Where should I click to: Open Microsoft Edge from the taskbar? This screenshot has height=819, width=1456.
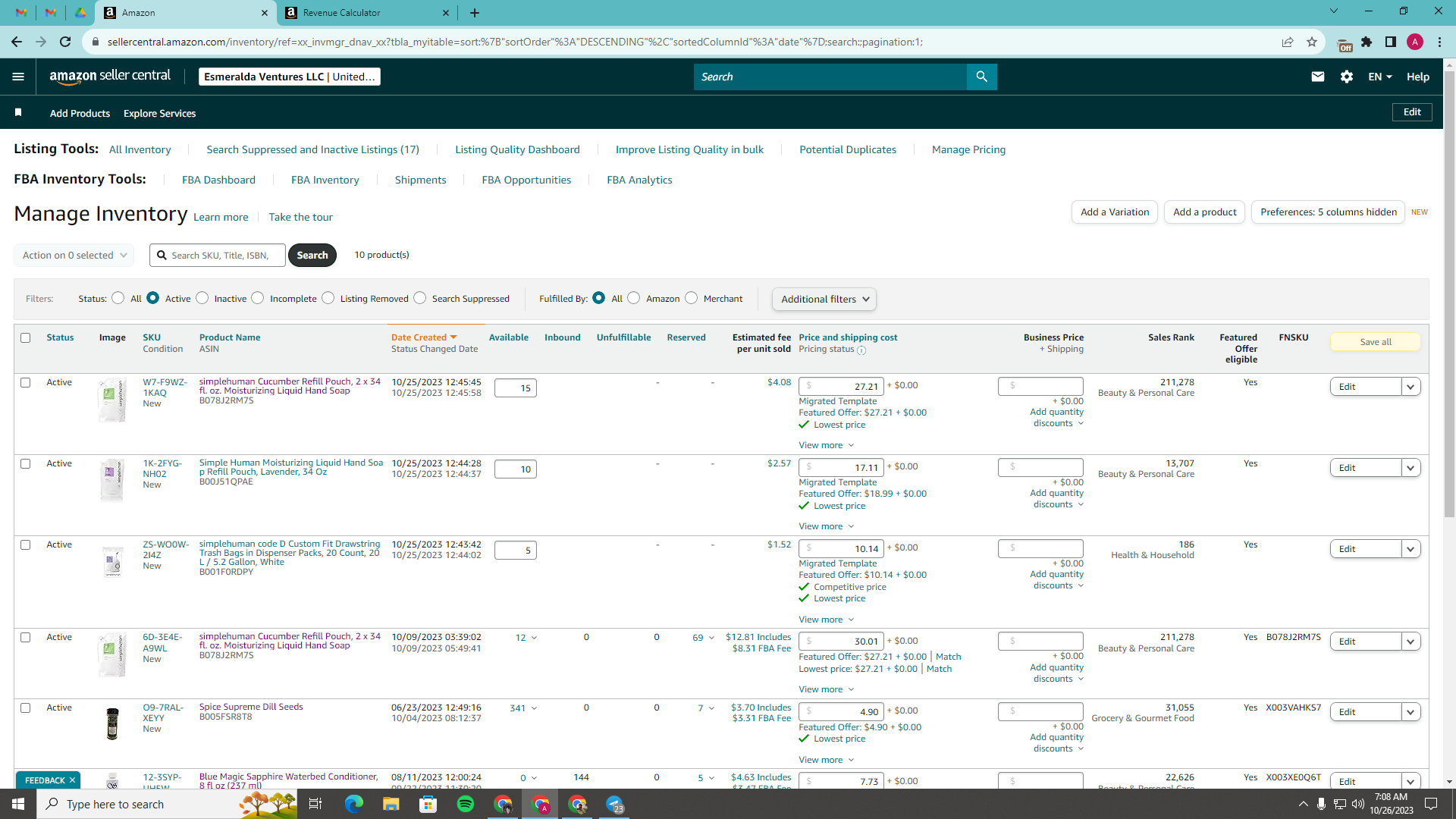[354, 804]
